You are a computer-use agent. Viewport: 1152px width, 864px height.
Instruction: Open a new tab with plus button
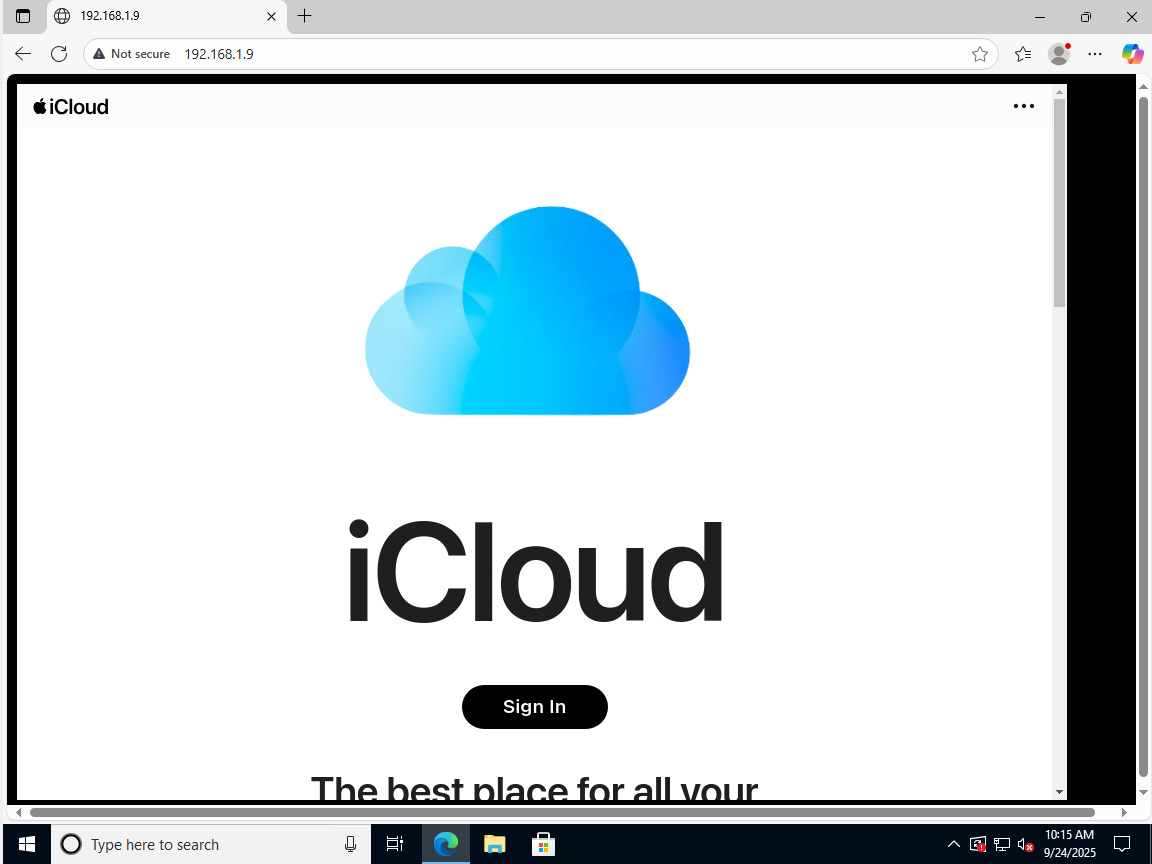click(x=305, y=15)
